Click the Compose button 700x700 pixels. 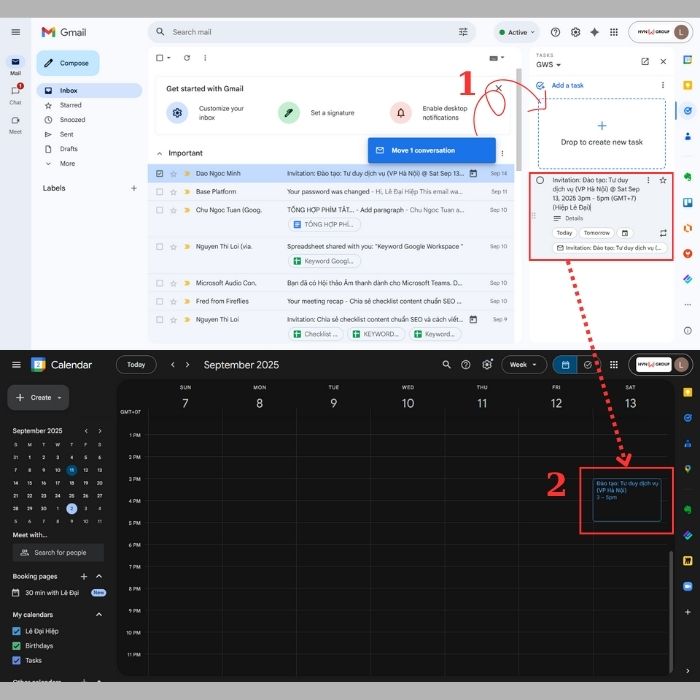pos(67,63)
